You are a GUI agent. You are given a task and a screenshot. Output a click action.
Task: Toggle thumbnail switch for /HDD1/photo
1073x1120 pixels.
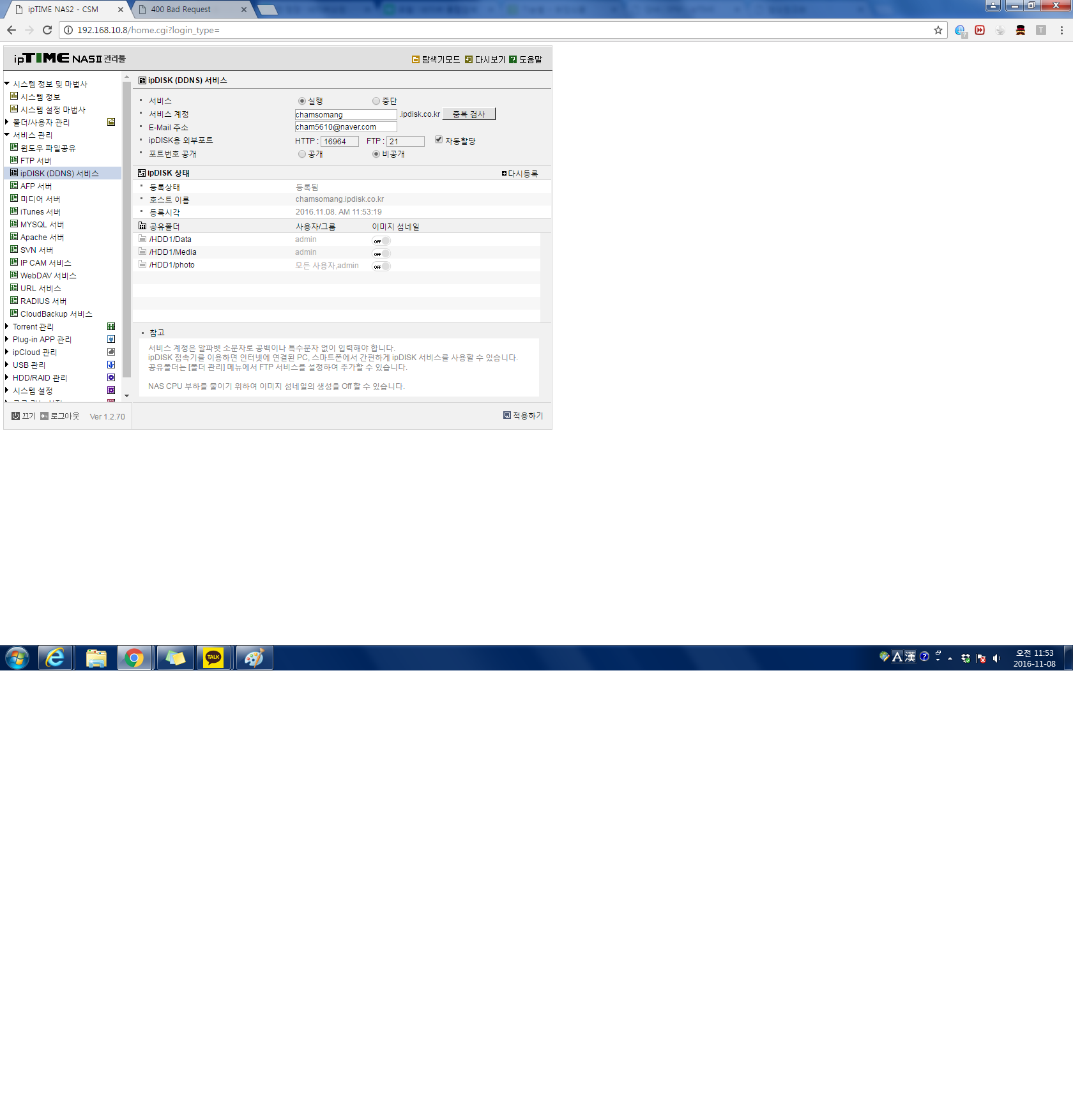[x=381, y=266]
